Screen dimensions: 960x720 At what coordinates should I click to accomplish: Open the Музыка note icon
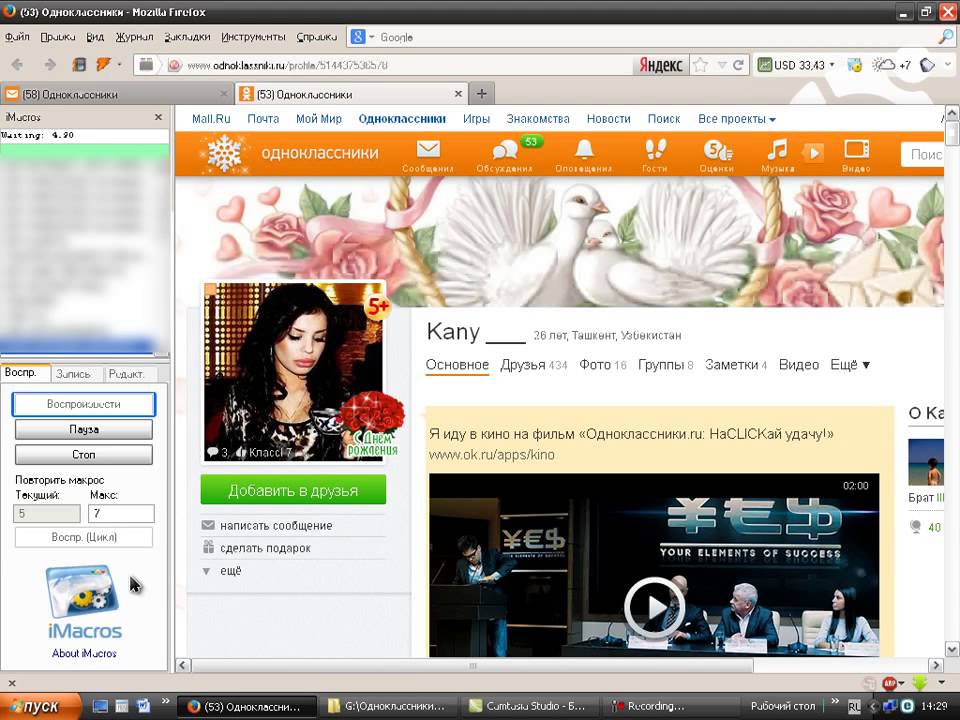pyautogui.click(x=776, y=151)
